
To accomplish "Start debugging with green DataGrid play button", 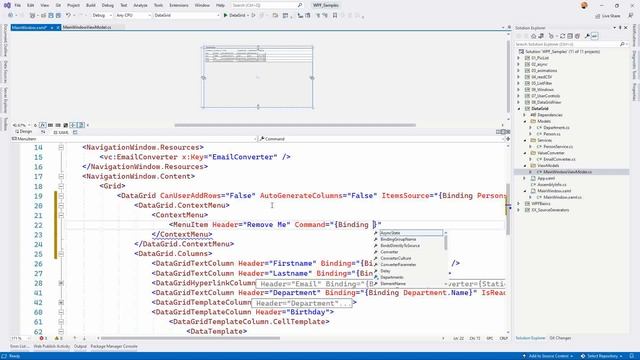I will coord(235,15).
